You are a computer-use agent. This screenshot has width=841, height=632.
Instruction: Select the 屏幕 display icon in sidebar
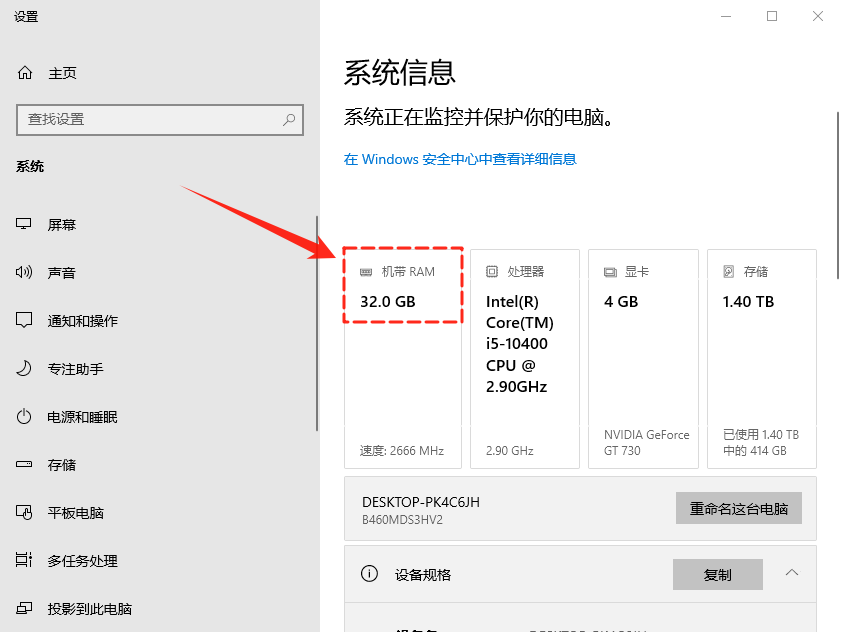(x=23, y=224)
